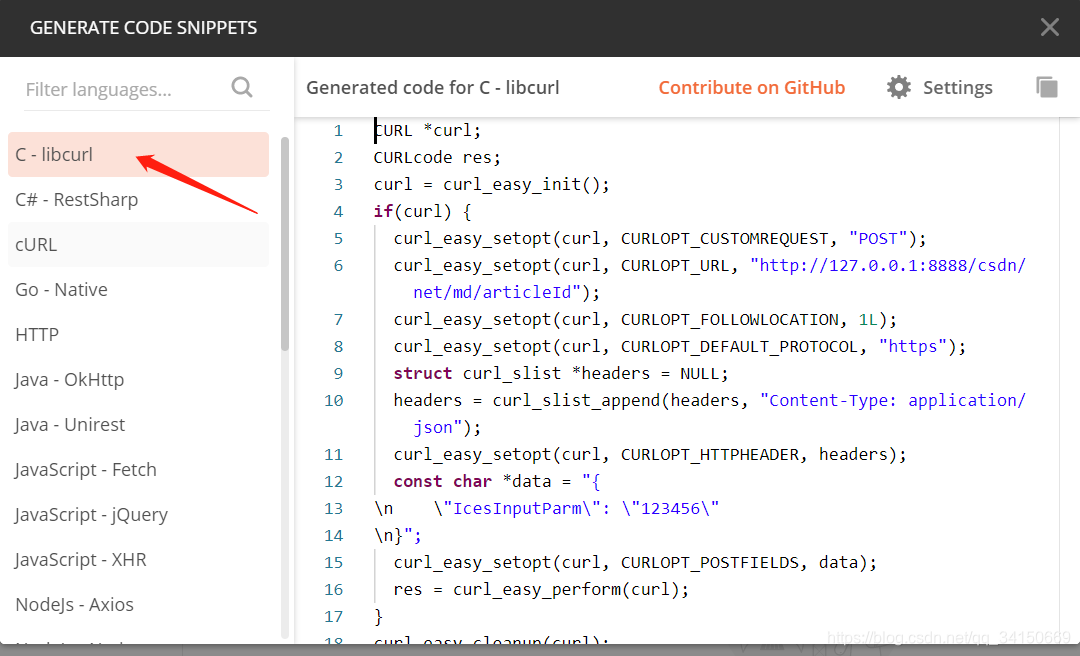Click CURLOPT_HTTPHEADER on line 11
1080x656 pixels.
tap(709, 454)
